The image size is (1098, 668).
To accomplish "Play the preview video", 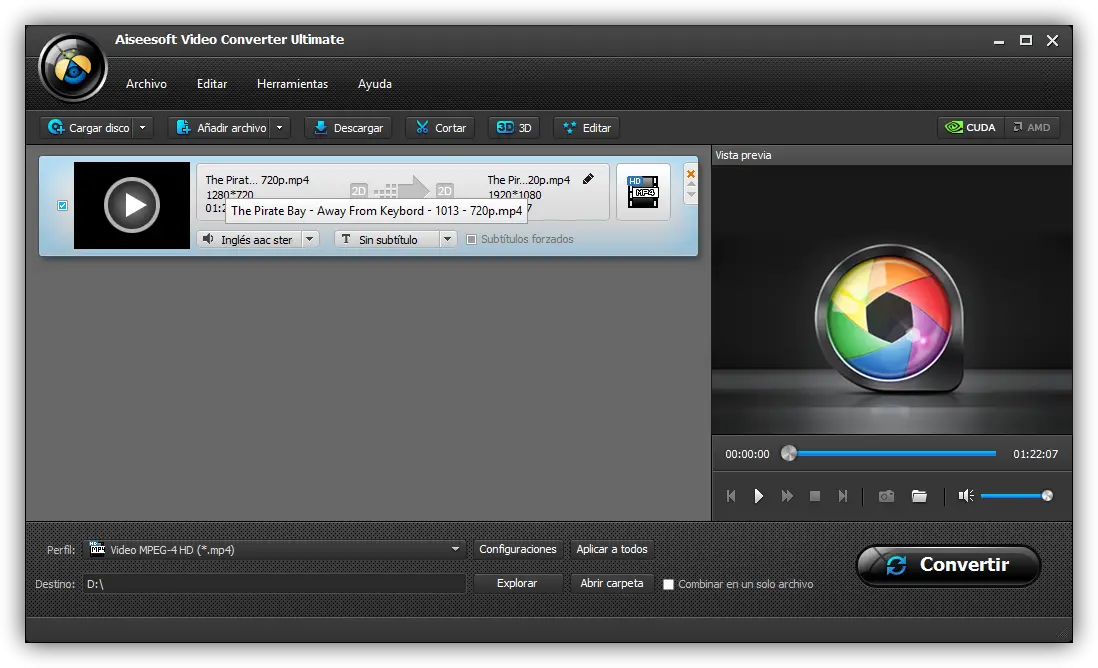I will click(758, 496).
